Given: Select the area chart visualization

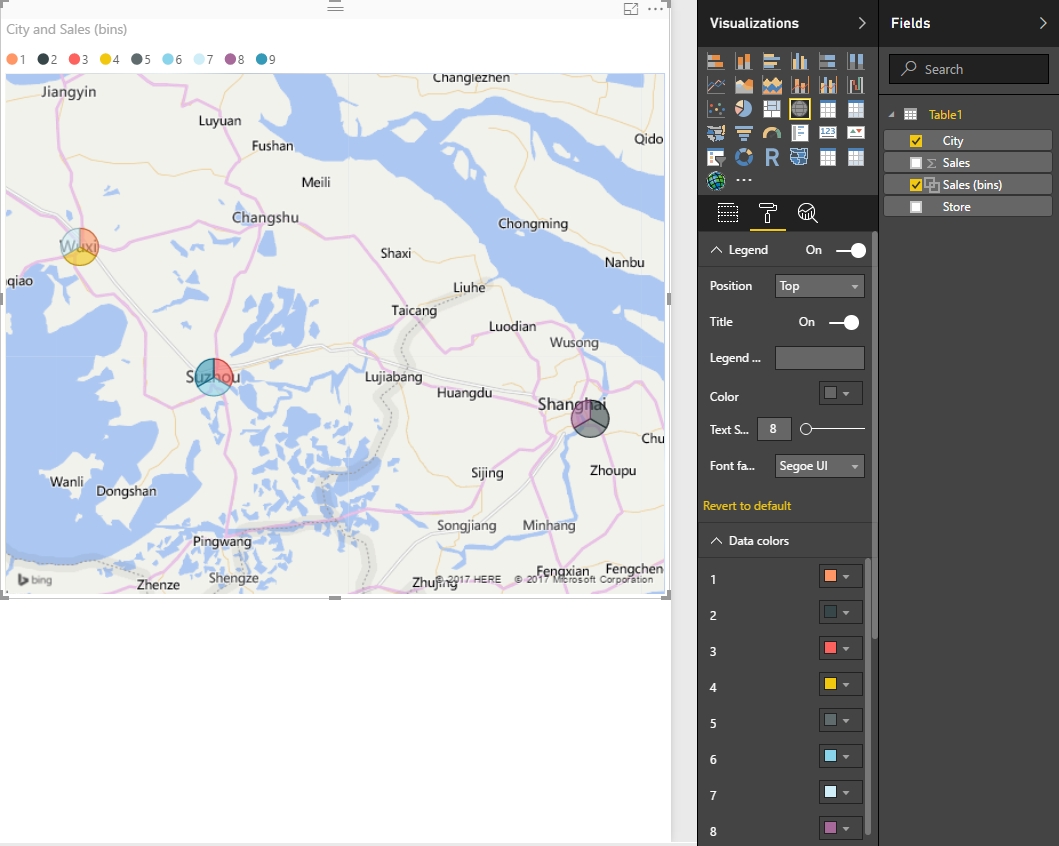Looking at the screenshot, I should click(744, 85).
